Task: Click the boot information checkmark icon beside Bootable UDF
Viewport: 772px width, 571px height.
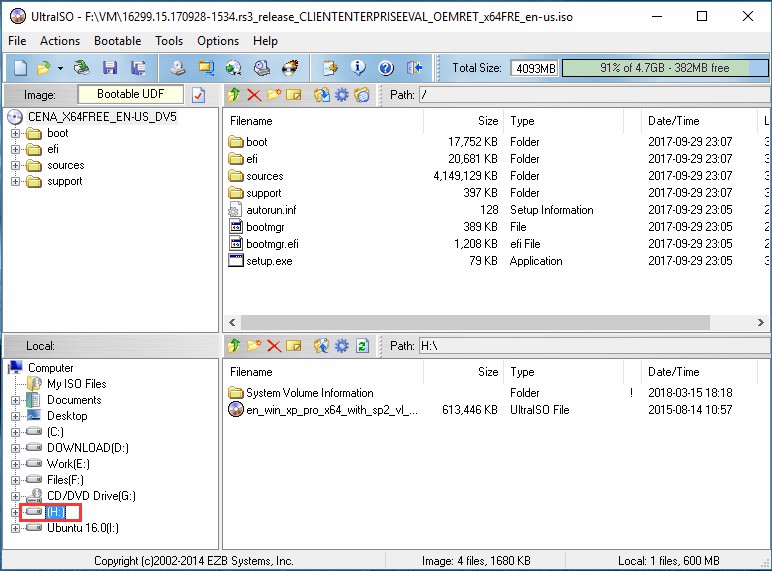Action: tap(198, 95)
